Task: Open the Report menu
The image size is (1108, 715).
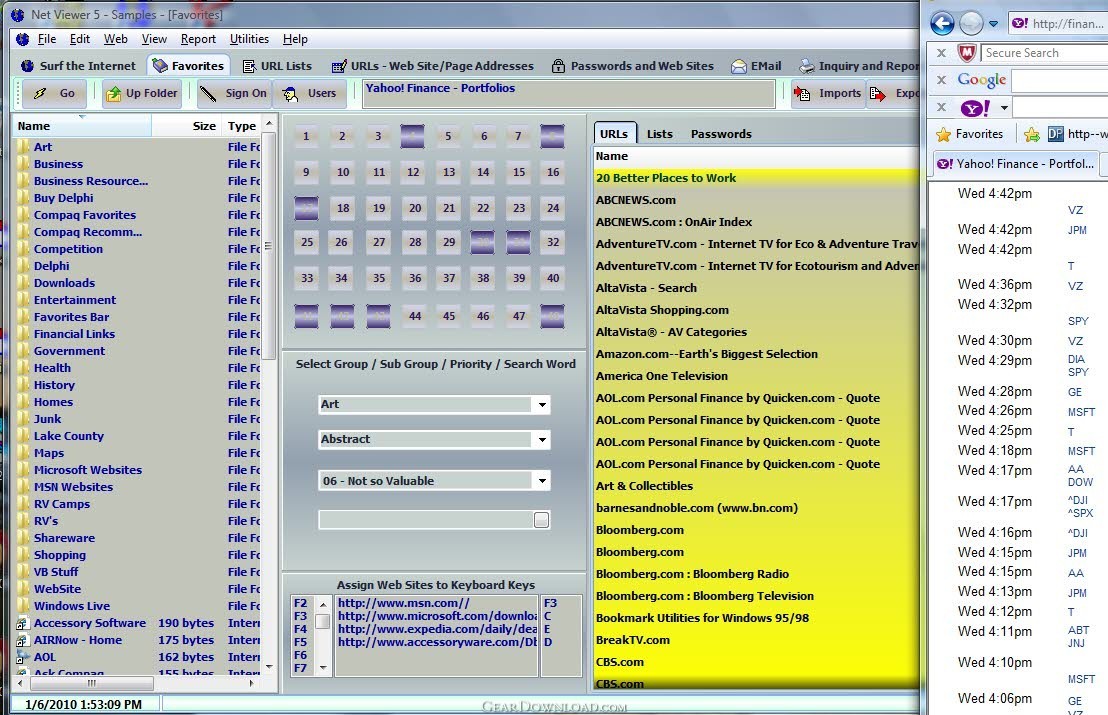Action: (198, 39)
